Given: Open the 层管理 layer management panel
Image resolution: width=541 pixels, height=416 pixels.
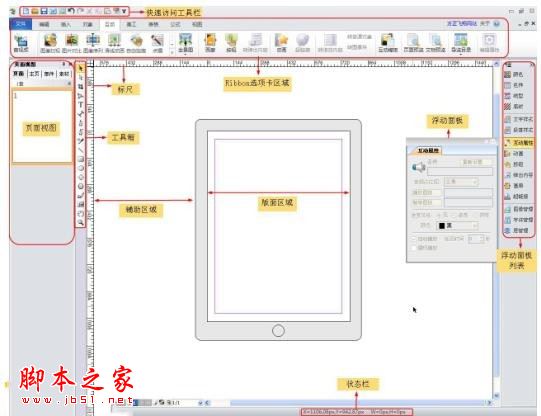Looking at the screenshot, I should pyautogui.click(x=517, y=230).
